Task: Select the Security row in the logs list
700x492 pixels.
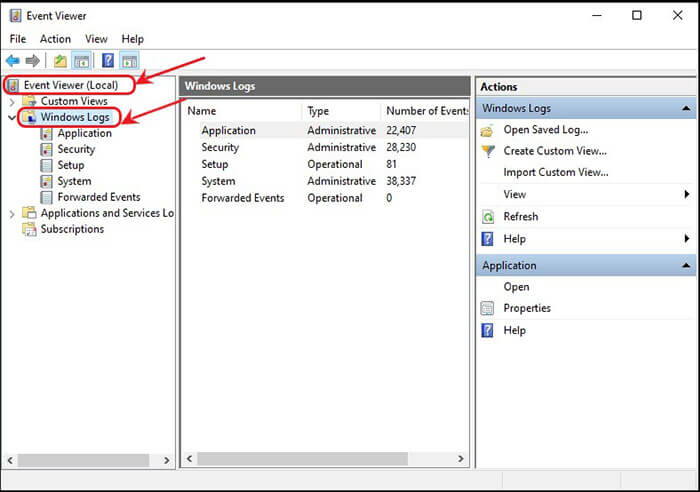Action: (x=326, y=147)
